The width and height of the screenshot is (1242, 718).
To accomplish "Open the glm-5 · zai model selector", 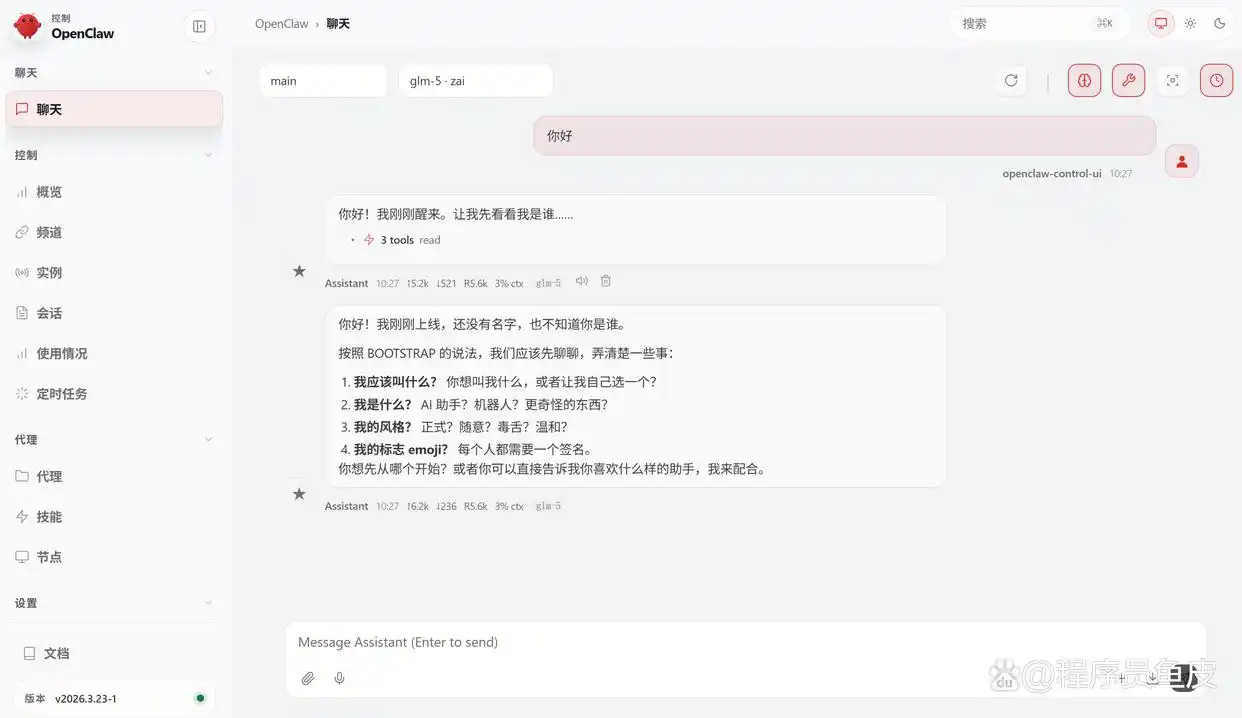I will [475, 80].
